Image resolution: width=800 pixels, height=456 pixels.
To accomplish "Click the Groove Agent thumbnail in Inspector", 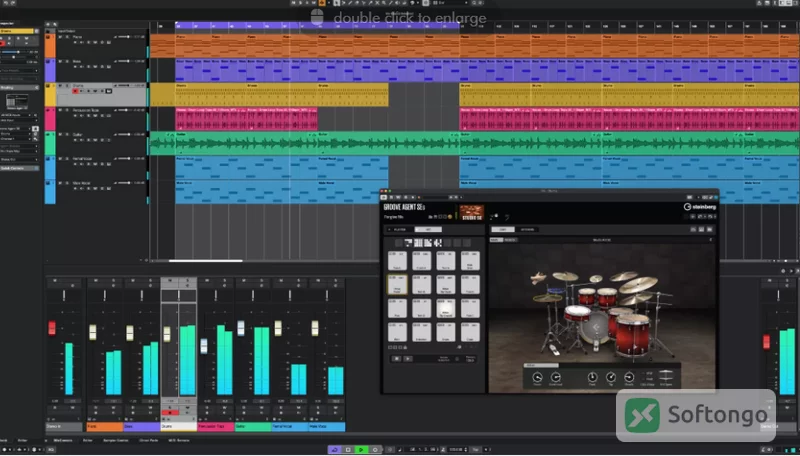I will pos(17,100).
